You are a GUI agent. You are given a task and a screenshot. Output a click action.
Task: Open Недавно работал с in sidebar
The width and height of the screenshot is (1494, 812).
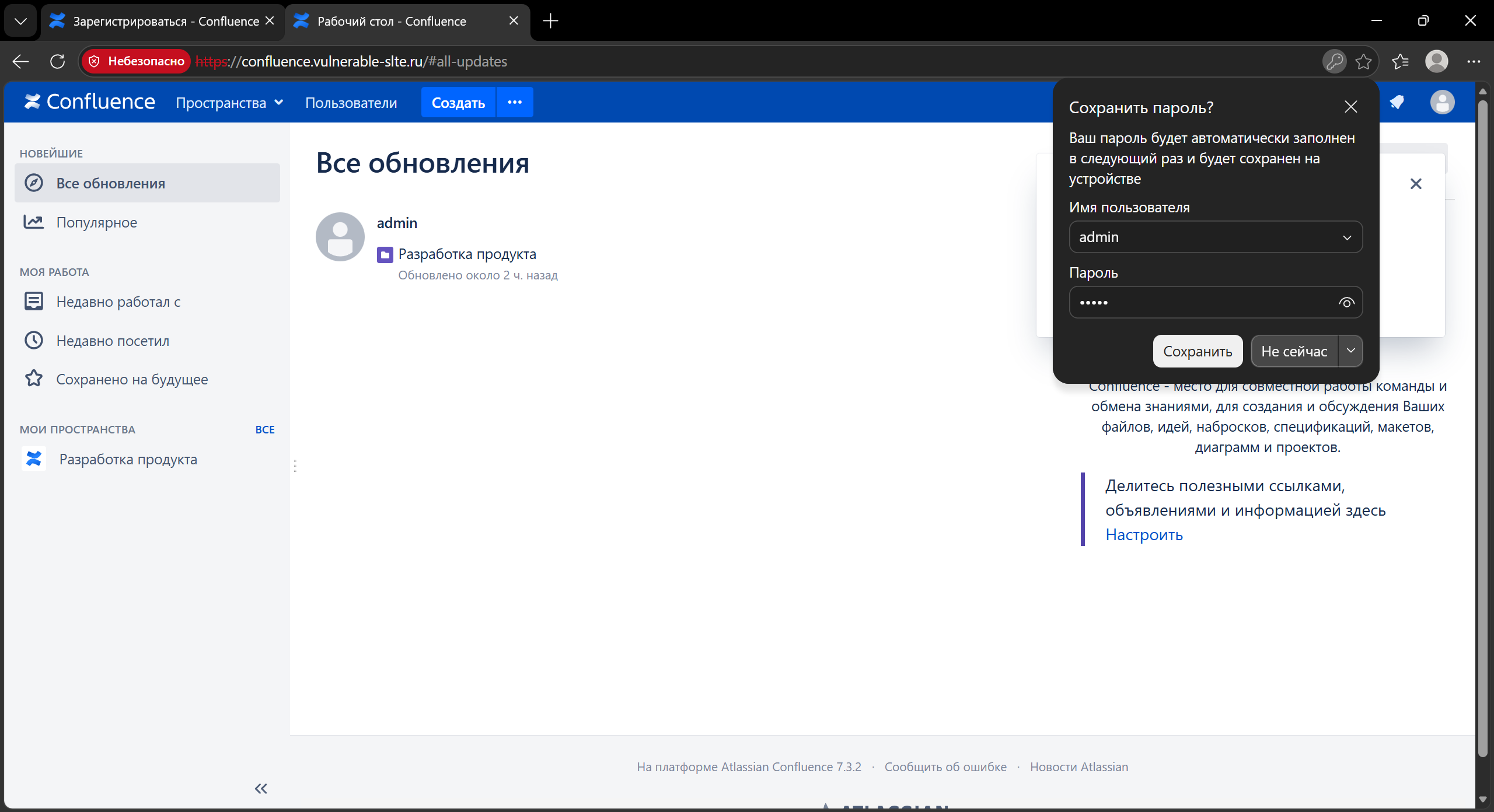tap(147, 302)
